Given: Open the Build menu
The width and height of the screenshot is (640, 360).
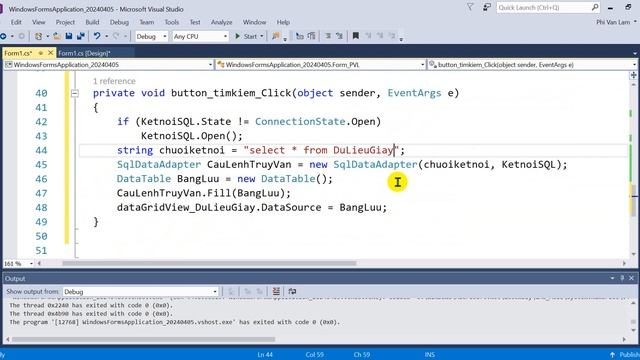Looking at the screenshot, I should coord(92,22).
